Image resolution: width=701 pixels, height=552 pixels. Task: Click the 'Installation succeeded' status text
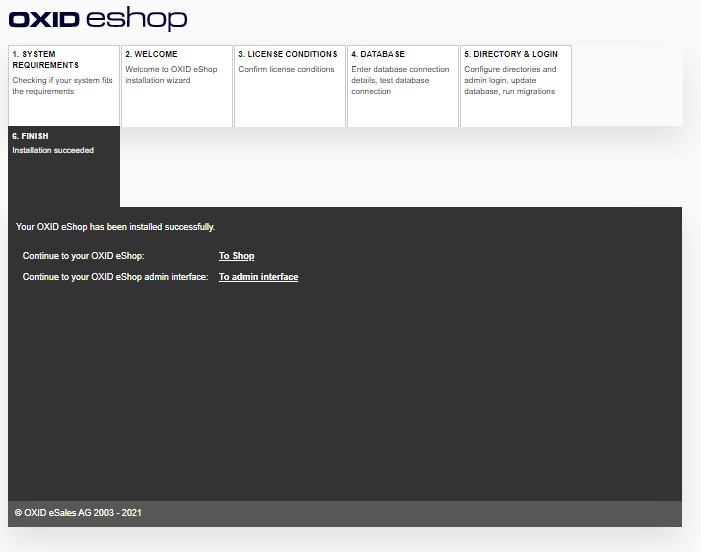click(x=53, y=151)
